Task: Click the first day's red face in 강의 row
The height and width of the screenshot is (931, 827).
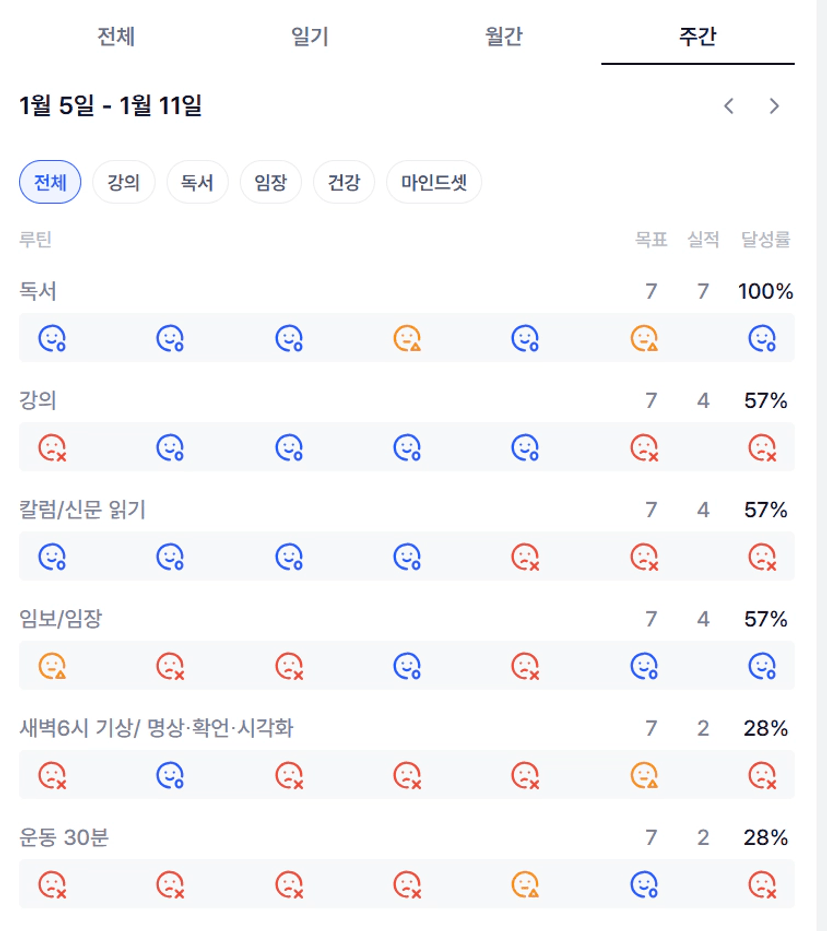Action: pos(52,446)
